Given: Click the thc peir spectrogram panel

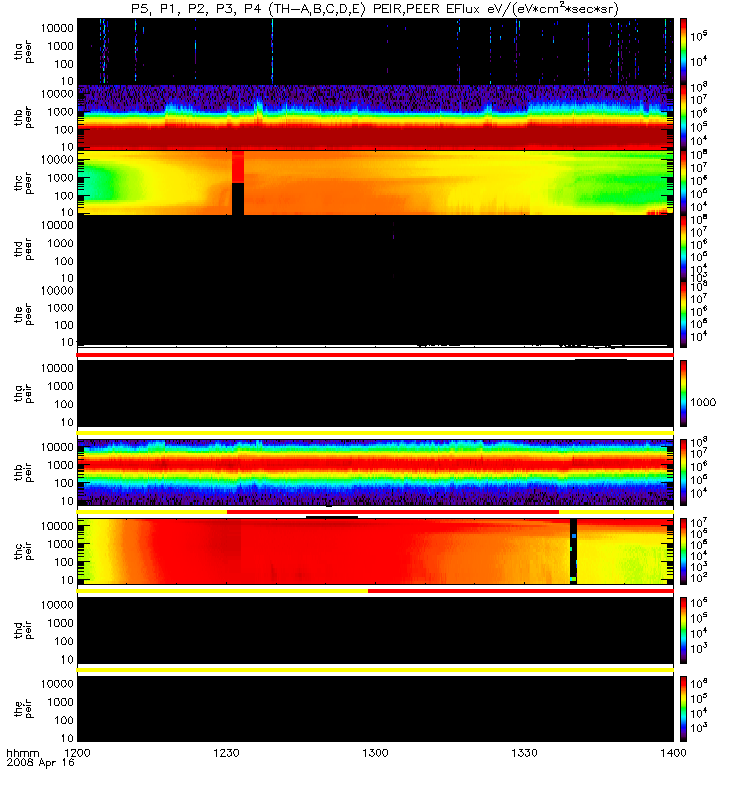Looking at the screenshot, I should (375, 552).
